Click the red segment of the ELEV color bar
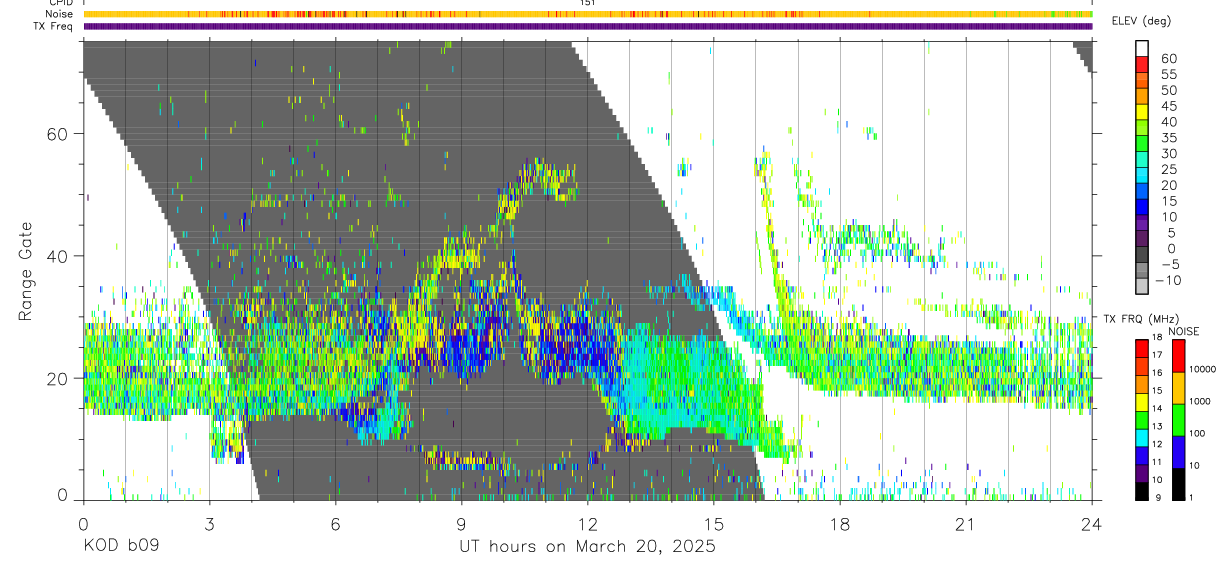 1142,65
